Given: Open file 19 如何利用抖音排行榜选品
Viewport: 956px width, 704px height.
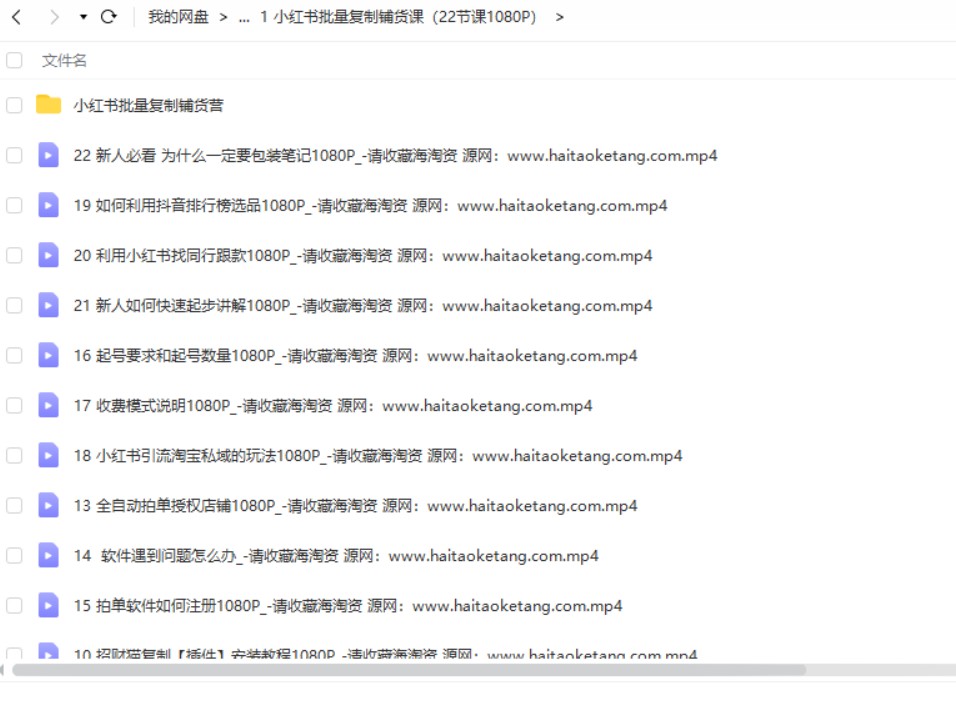Looking at the screenshot, I should coord(370,205).
